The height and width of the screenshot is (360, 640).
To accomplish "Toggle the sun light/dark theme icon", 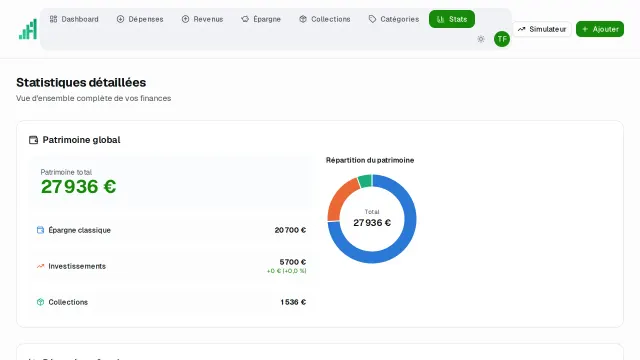I will [481, 39].
